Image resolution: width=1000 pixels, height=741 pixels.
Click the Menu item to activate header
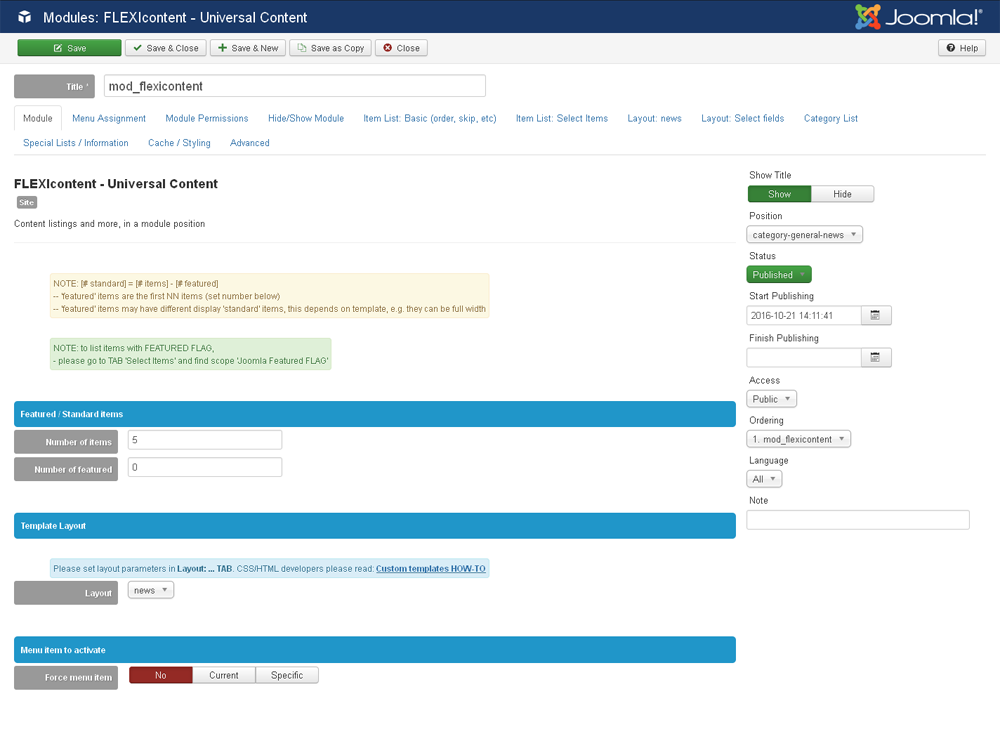[x=375, y=650]
